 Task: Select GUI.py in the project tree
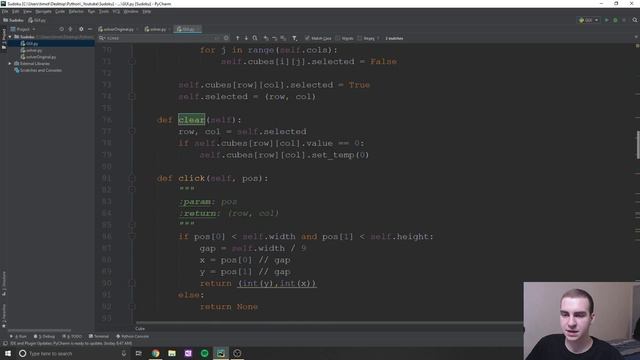tap(32, 43)
